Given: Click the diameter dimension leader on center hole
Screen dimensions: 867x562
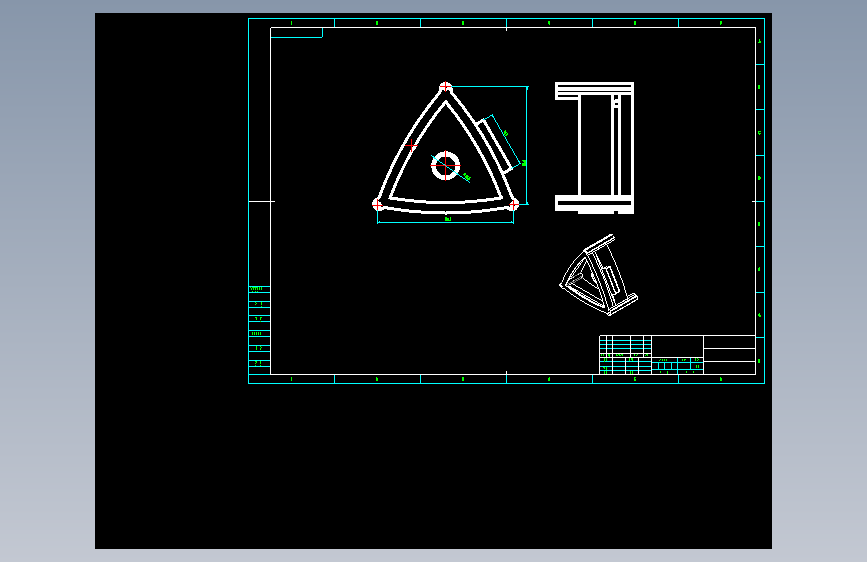Looking at the screenshot, I should (452, 169).
